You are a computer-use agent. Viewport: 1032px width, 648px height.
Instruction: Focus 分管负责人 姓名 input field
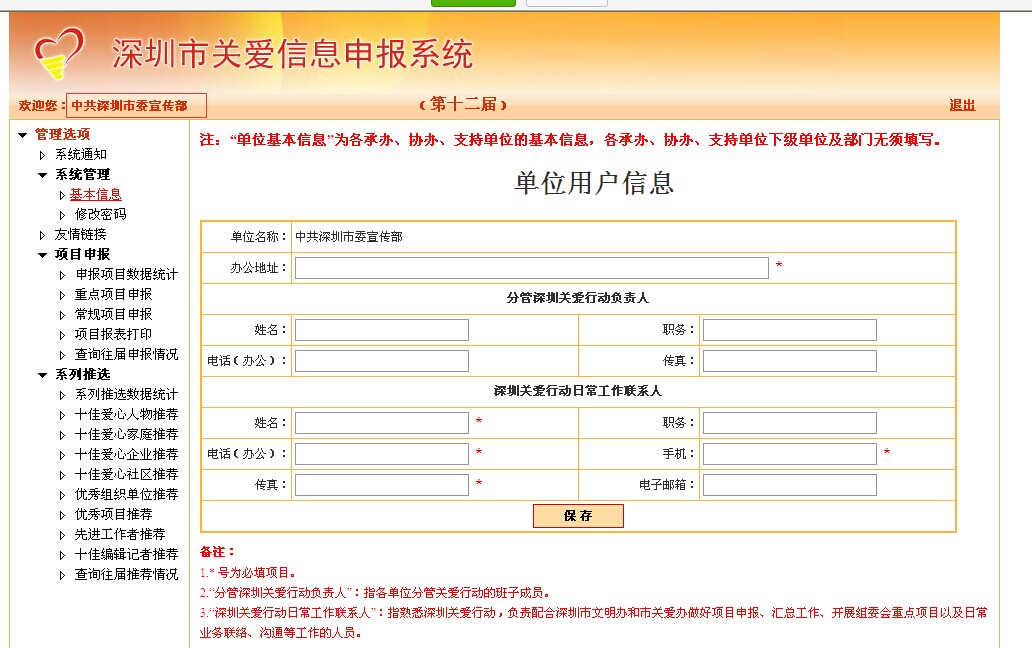point(382,330)
